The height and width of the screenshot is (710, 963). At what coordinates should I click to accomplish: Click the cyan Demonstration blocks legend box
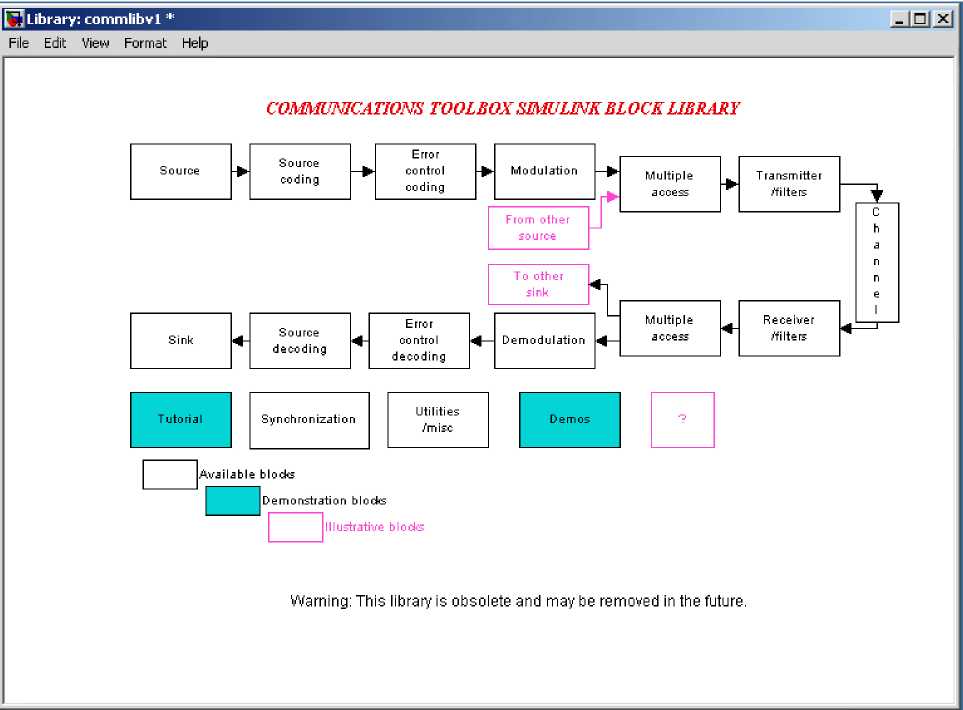pyautogui.click(x=233, y=501)
